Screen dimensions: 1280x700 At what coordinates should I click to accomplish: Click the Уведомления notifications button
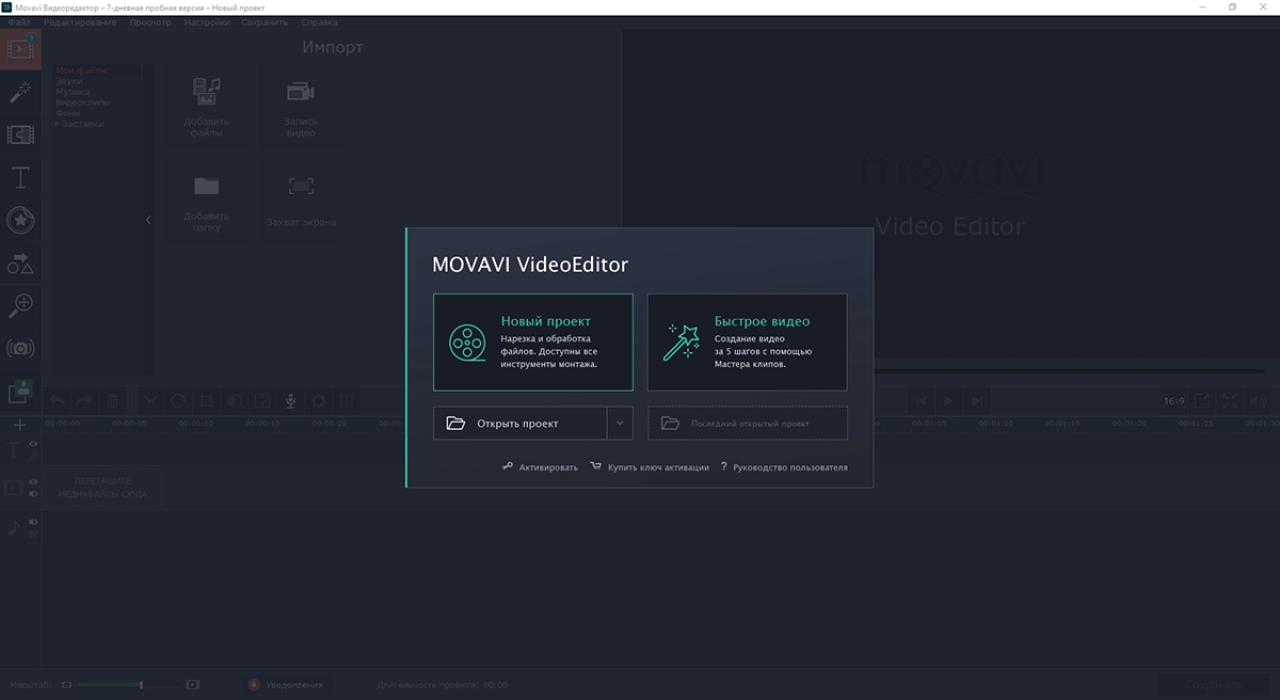pyautogui.click(x=286, y=685)
